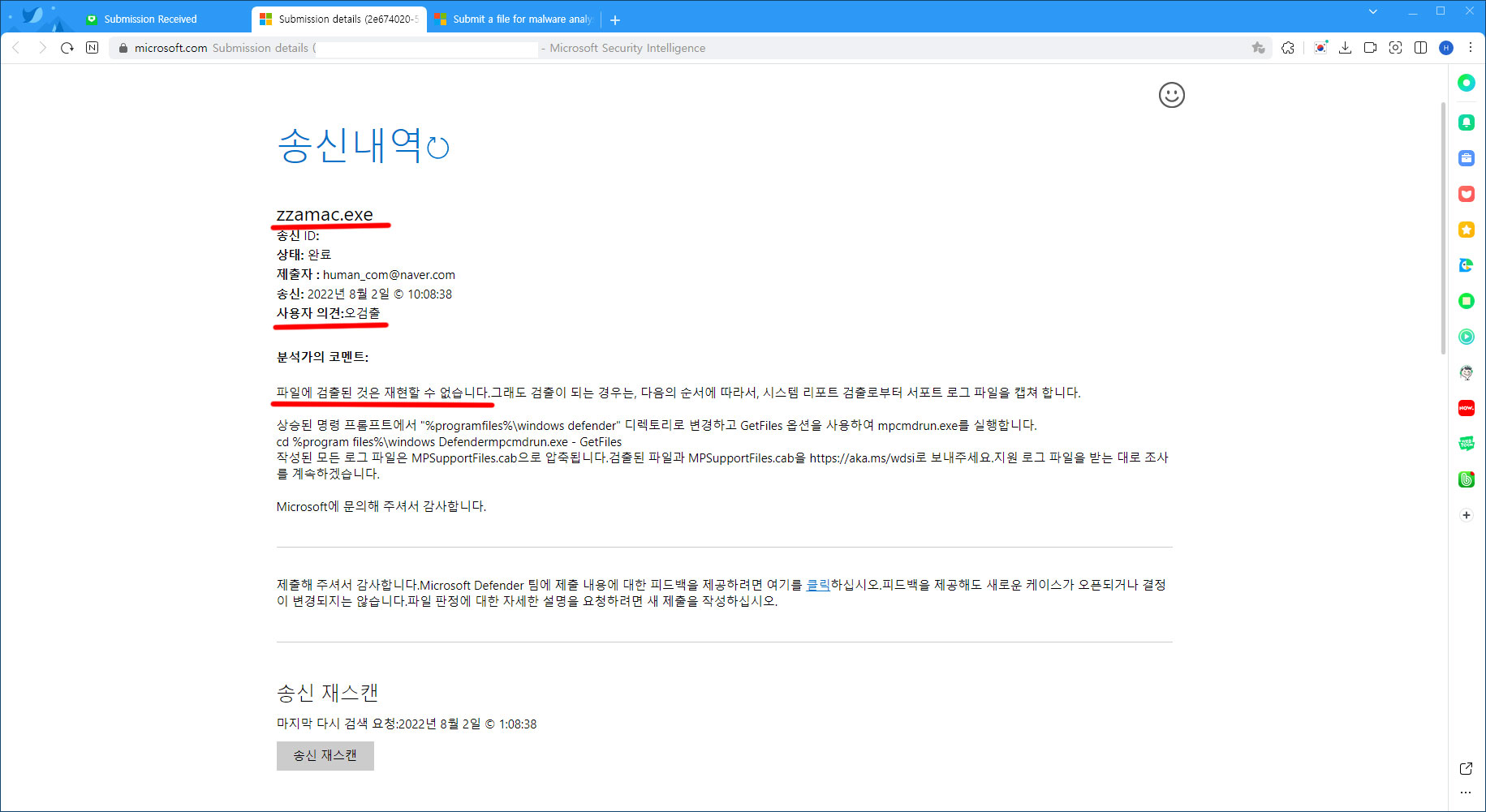
Task: Toggle the split view icon
Action: [1420, 48]
